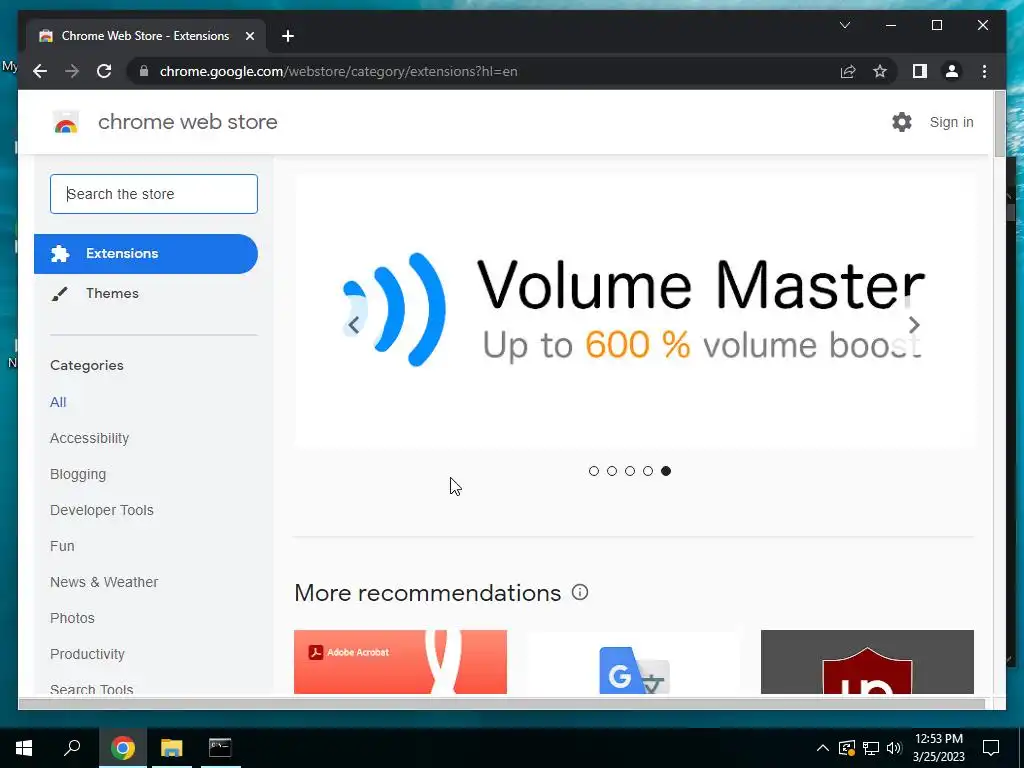Open File Explorer from taskbar

tap(172, 748)
